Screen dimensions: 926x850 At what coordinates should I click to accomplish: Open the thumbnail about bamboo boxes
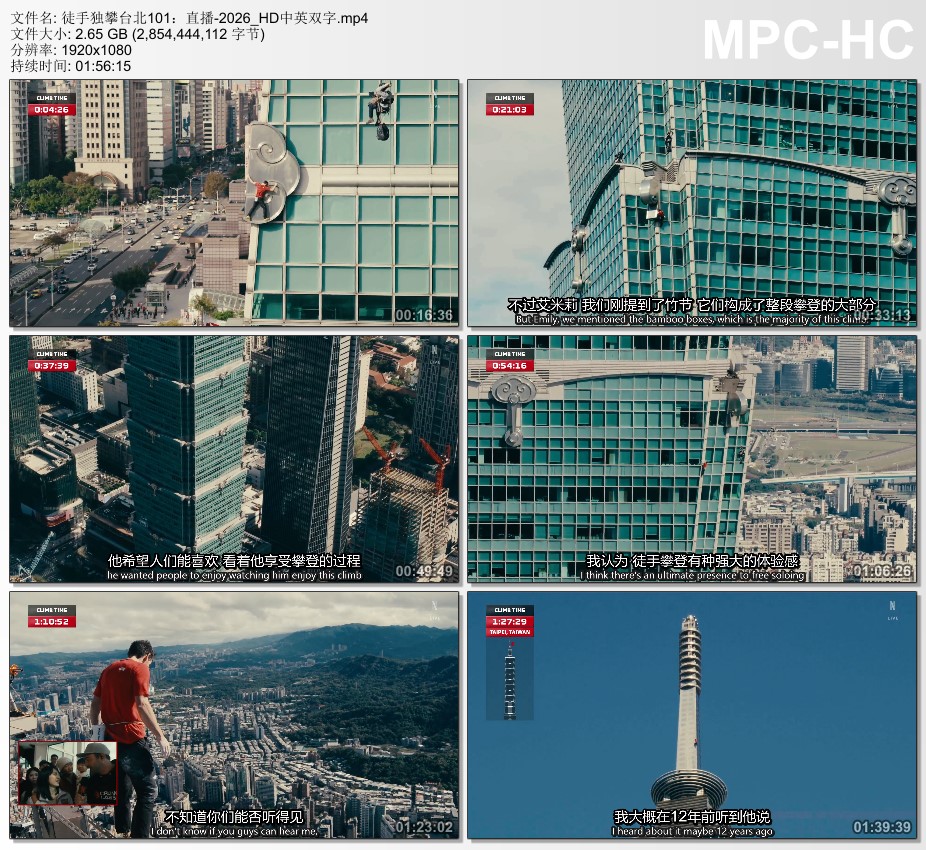coord(692,203)
